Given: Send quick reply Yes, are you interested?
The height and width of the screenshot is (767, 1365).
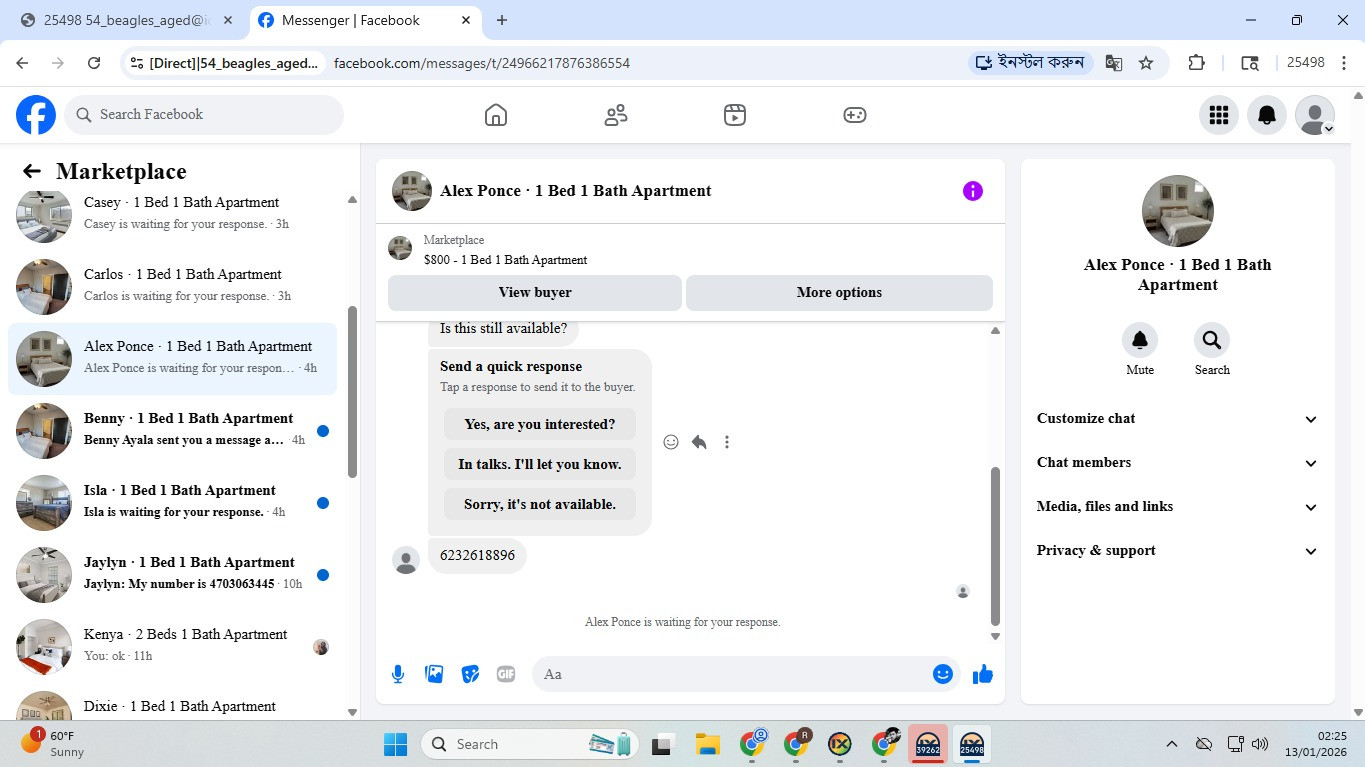Looking at the screenshot, I should [540, 424].
